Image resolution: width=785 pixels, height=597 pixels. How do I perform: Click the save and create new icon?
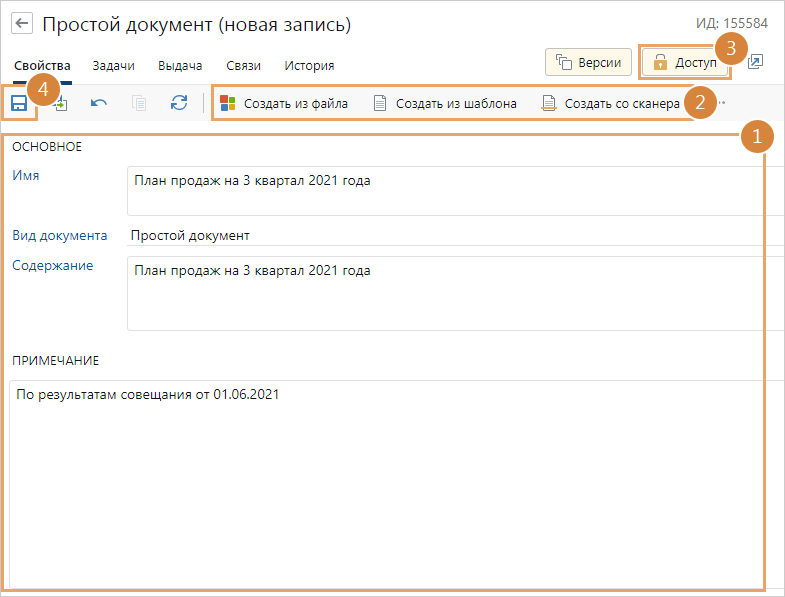pos(60,103)
